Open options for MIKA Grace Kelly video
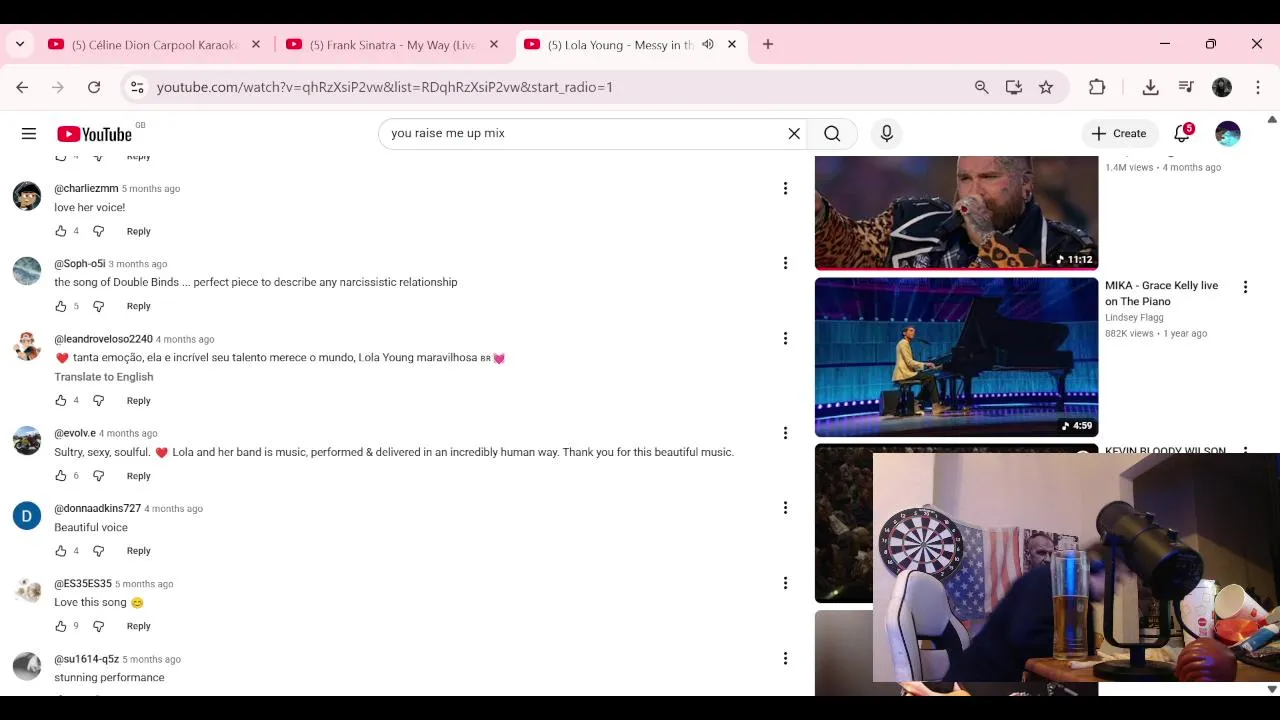1280x720 pixels. [1245, 287]
